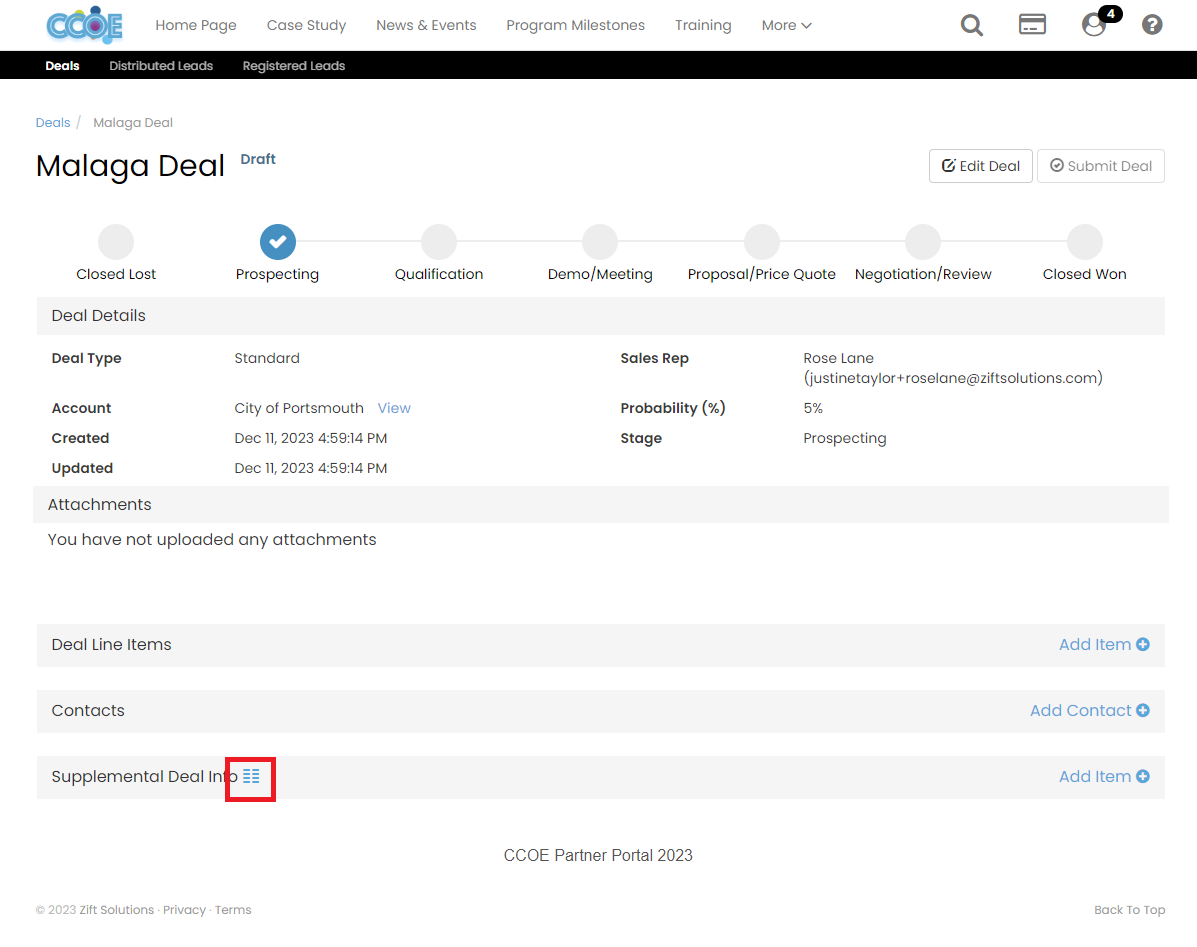The height and width of the screenshot is (947, 1197).
Task: Open the search magnifier icon
Action: (971, 25)
